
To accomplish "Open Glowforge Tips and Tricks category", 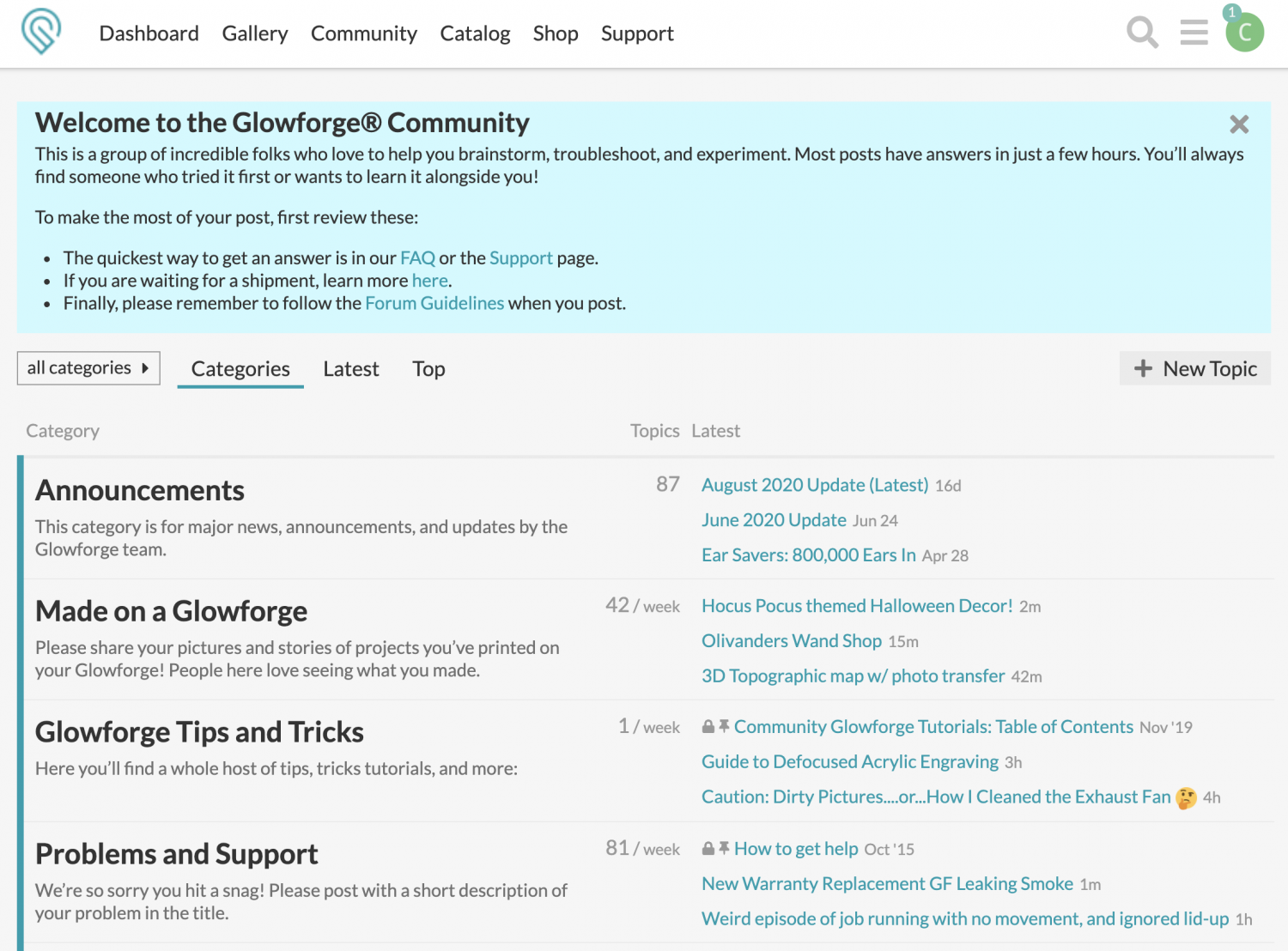I will [x=199, y=732].
